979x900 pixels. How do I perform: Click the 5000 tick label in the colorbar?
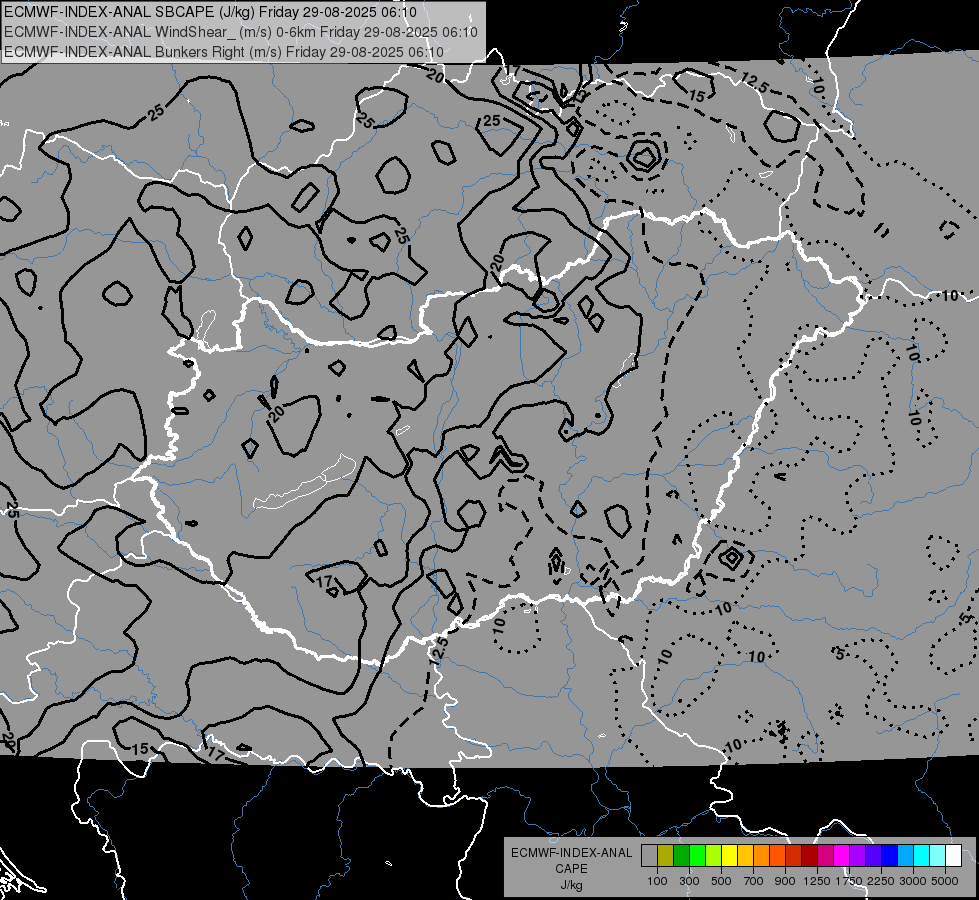click(945, 881)
